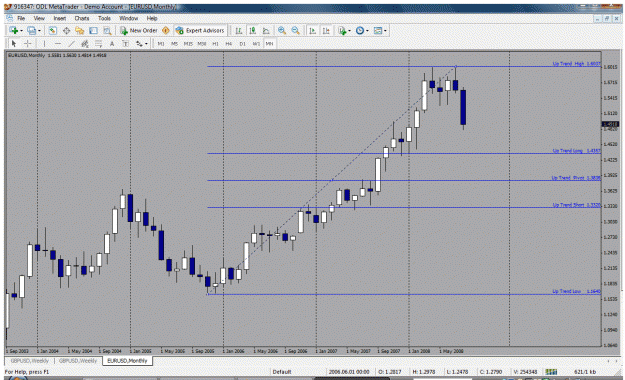Select the Equidistant Channel tool
Screen dimensions: 625x380
coord(85,43)
